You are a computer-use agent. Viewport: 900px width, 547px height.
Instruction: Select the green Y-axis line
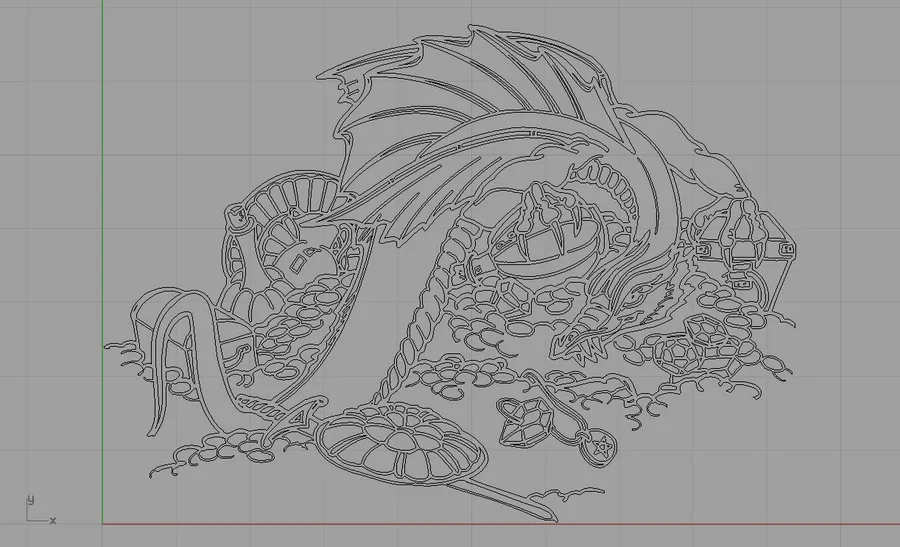[x=103, y=262]
